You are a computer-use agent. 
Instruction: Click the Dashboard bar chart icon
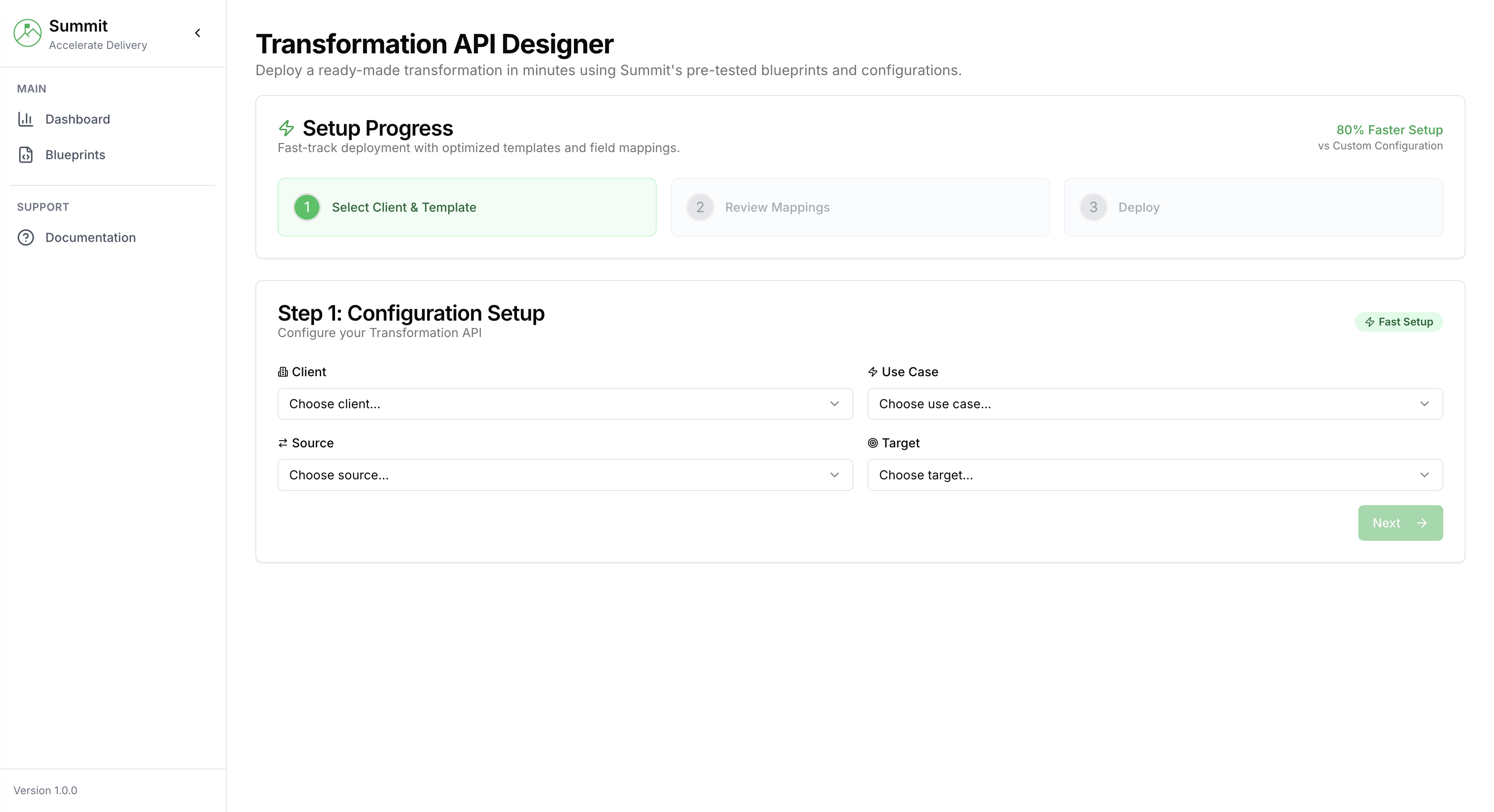25,119
